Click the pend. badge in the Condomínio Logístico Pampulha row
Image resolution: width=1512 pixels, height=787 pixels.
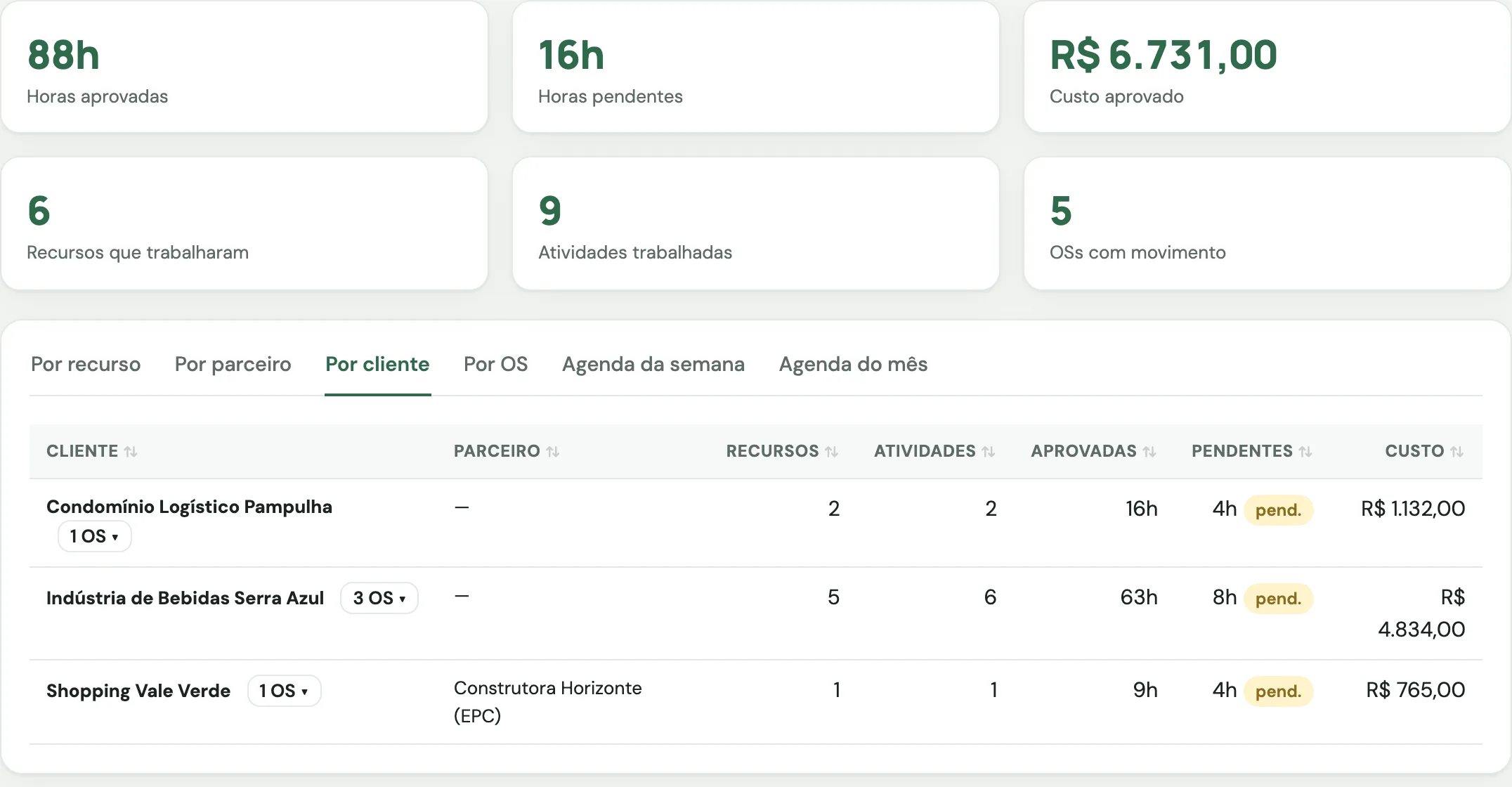pos(1278,510)
